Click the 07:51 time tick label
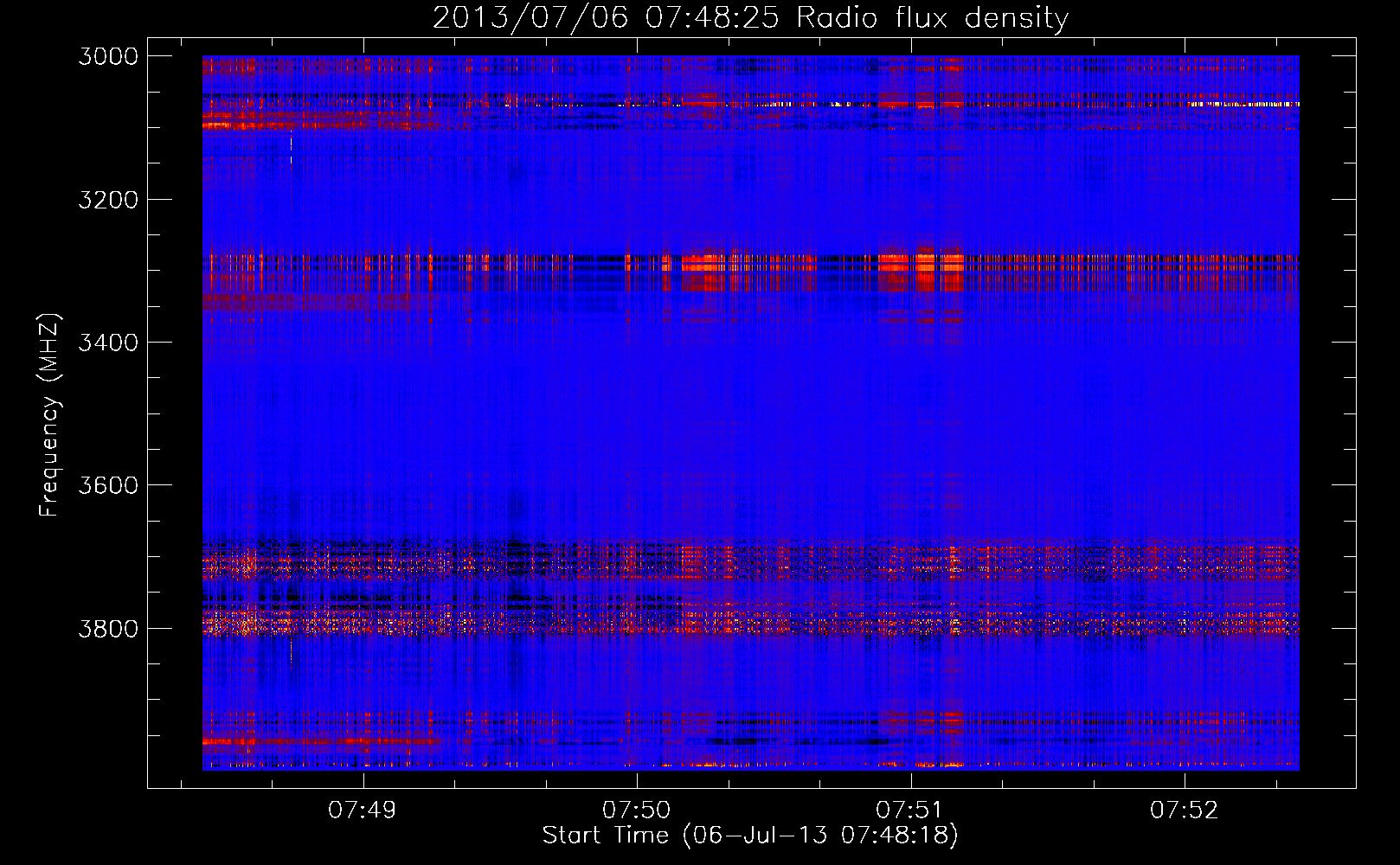The width and height of the screenshot is (1400, 865). [x=910, y=810]
